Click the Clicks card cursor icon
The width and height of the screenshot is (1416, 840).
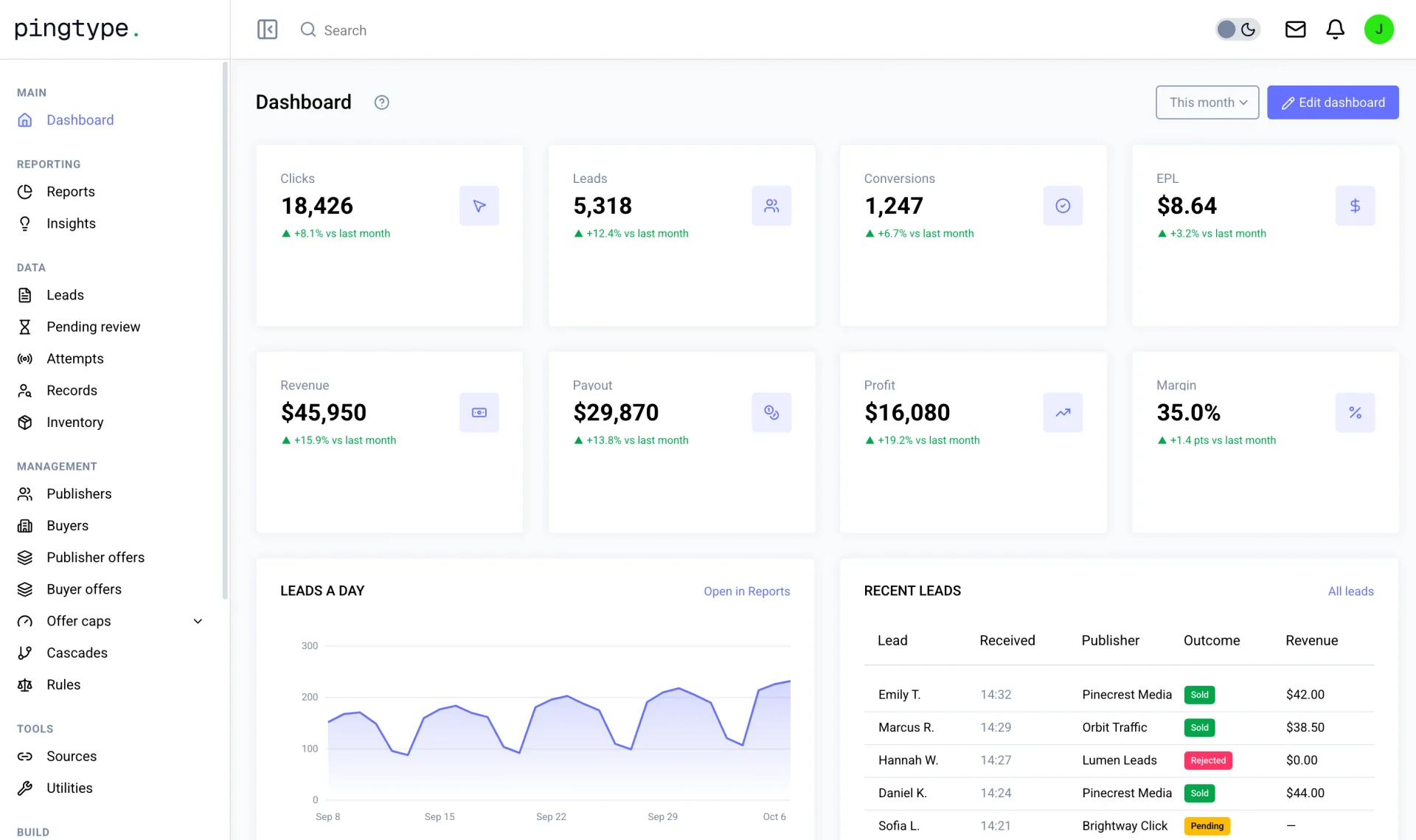(x=479, y=206)
